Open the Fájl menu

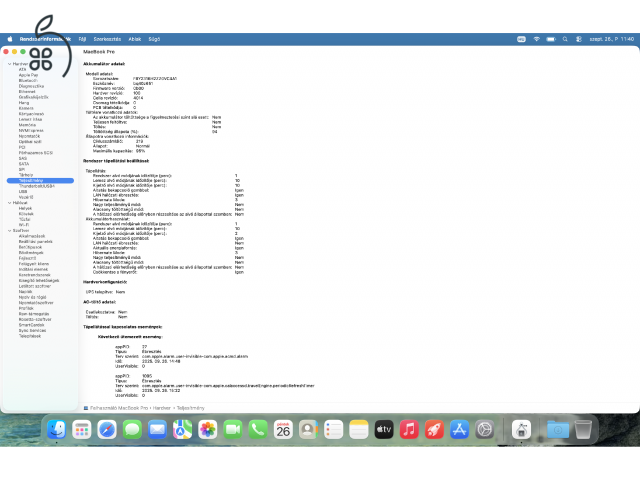[82, 39]
